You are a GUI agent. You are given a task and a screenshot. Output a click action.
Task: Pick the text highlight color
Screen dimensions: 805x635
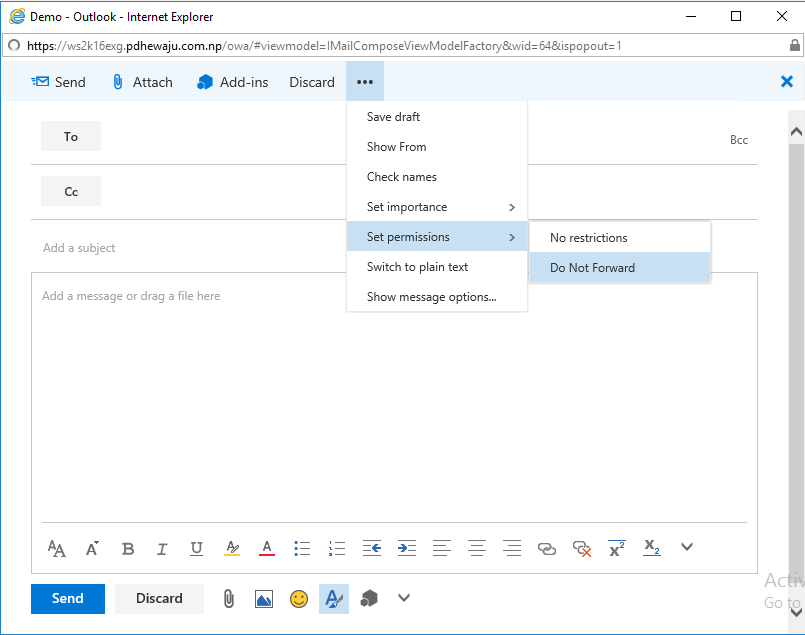pos(232,548)
